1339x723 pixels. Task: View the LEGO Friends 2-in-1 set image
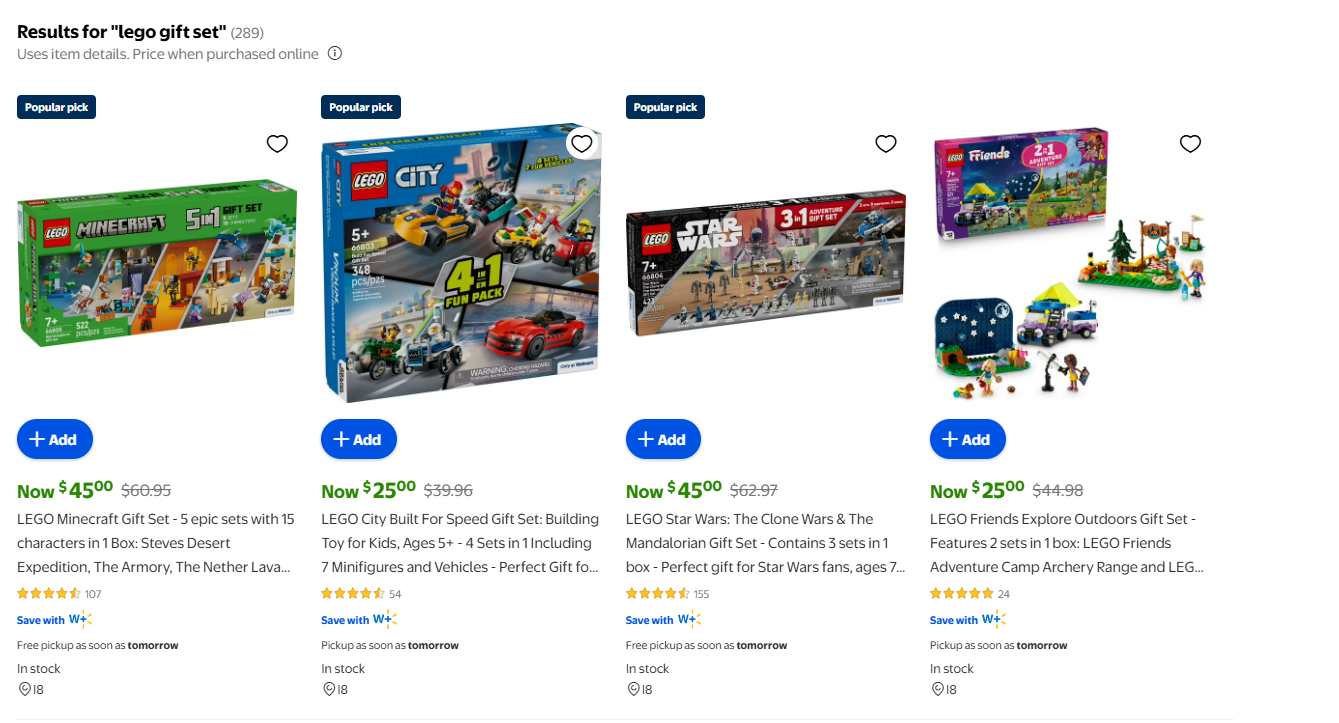coord(1070,263)
